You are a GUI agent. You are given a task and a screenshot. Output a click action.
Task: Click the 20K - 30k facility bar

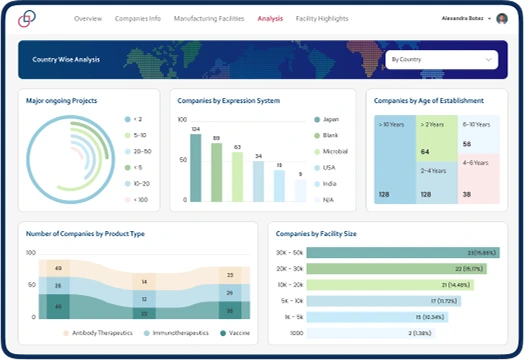pos(397,269)
